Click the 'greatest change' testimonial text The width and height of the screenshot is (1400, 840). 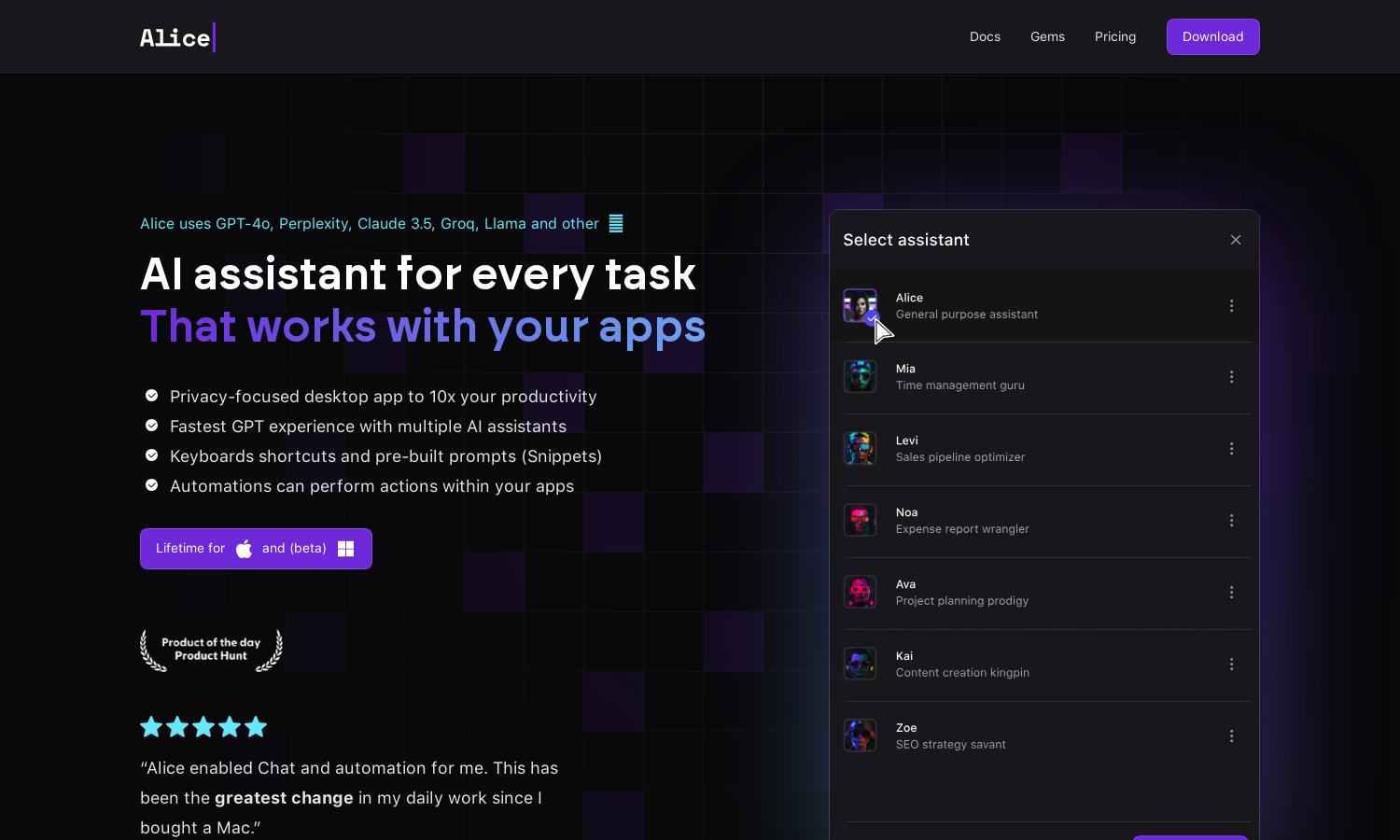click(x=284, y=798)
